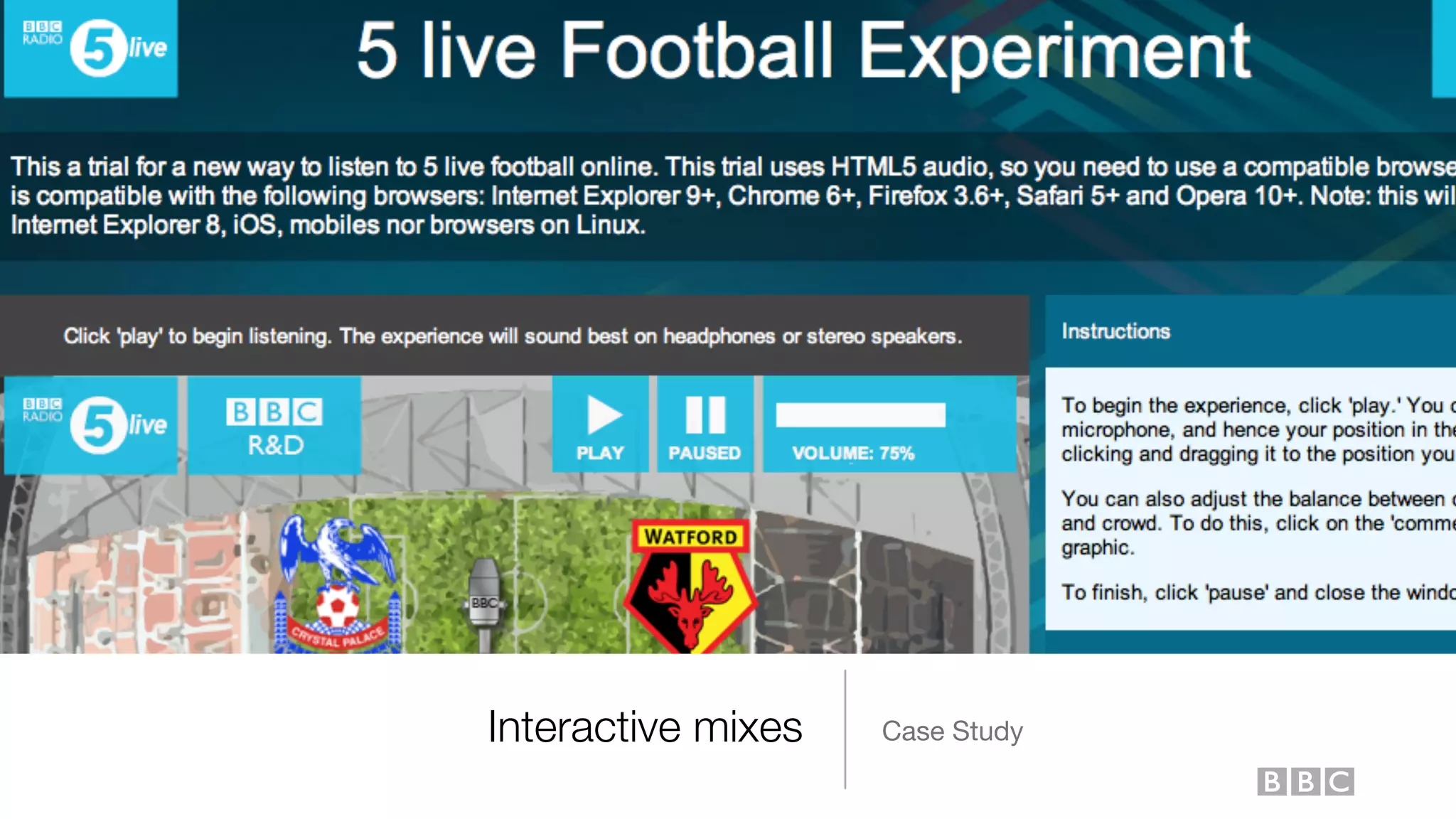Click the PAUSED pause button
The image size is (1456, 819).
705,424
